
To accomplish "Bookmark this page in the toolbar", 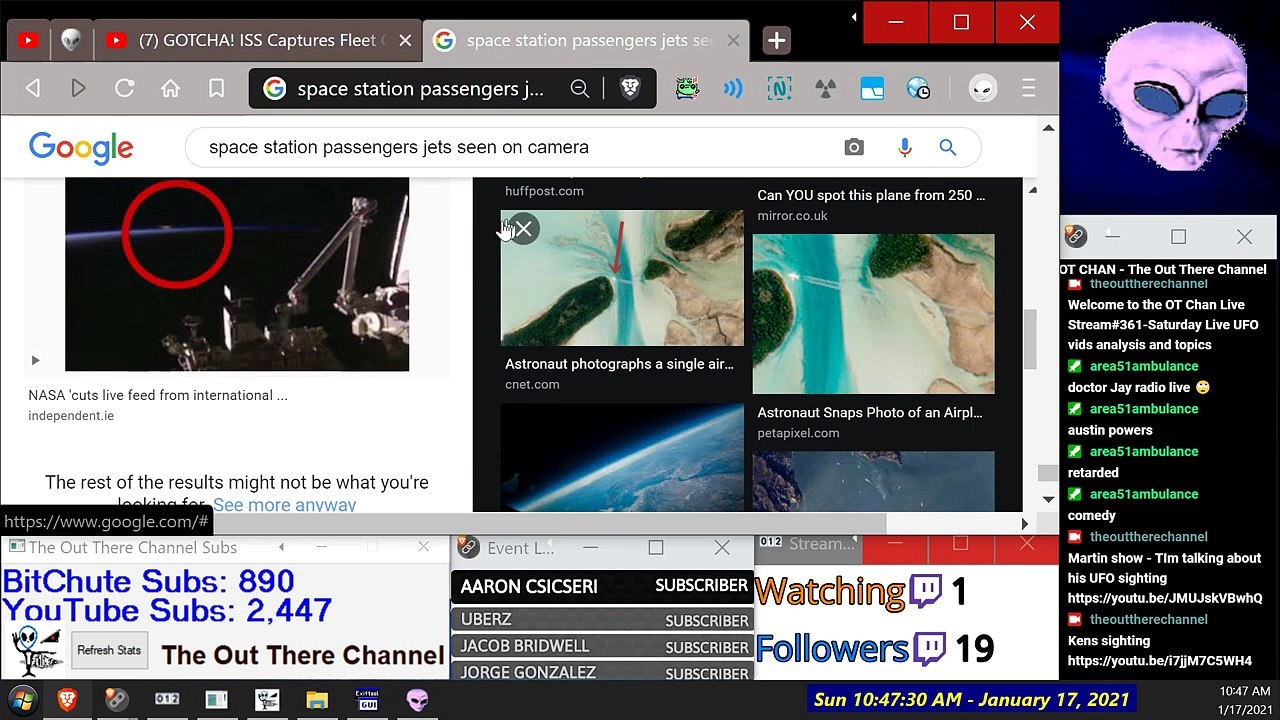I will 216,89.
